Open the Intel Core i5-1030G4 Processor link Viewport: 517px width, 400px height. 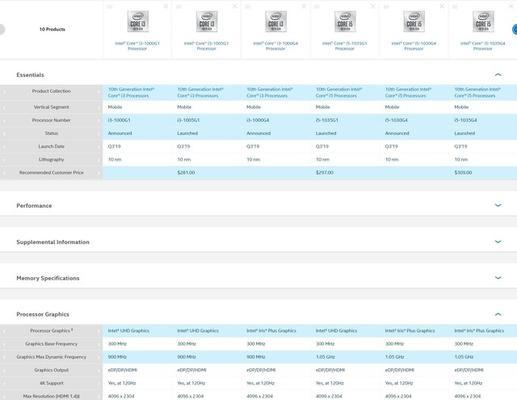[x=414, y=46]
